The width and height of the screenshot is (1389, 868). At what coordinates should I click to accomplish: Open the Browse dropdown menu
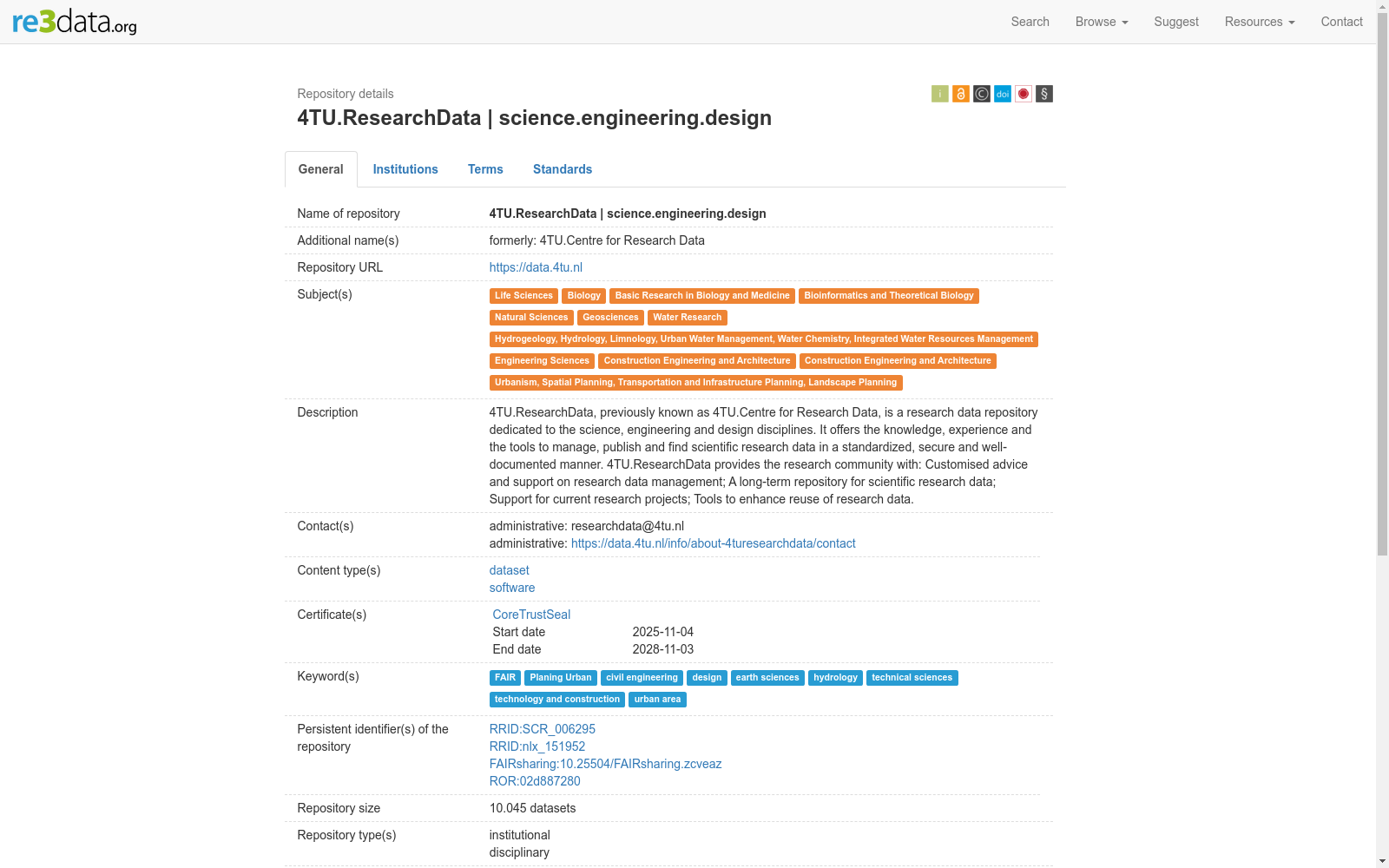1102,22
